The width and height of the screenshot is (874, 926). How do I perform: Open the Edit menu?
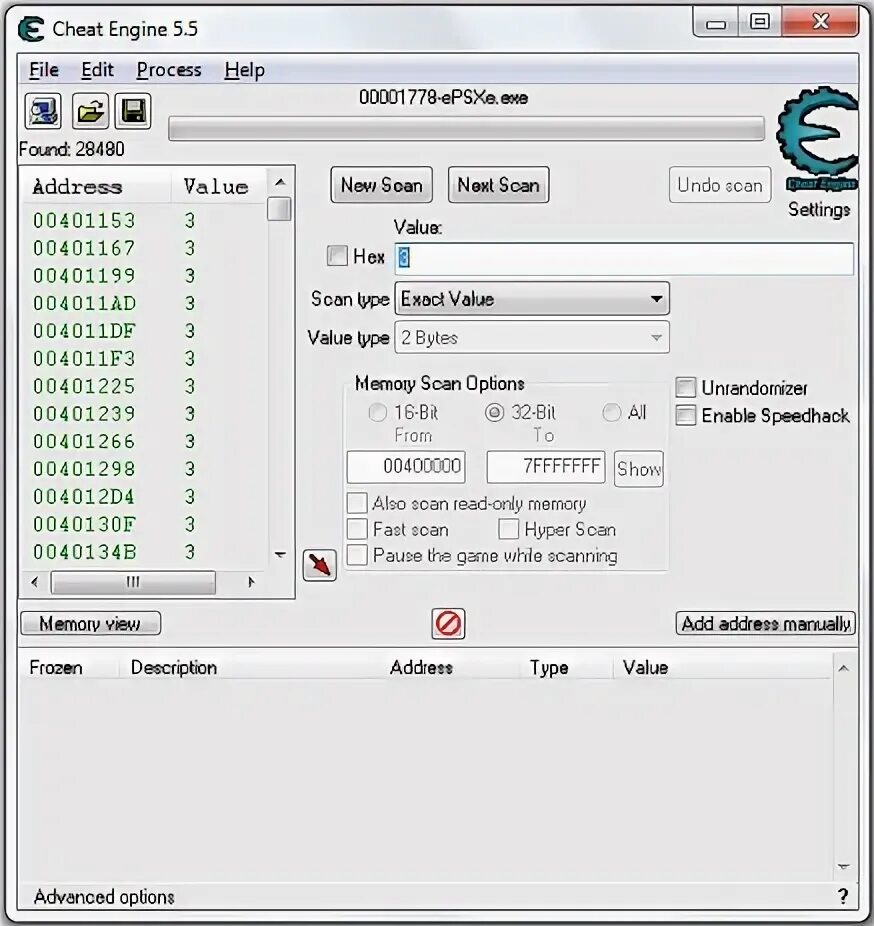[97, 70]
